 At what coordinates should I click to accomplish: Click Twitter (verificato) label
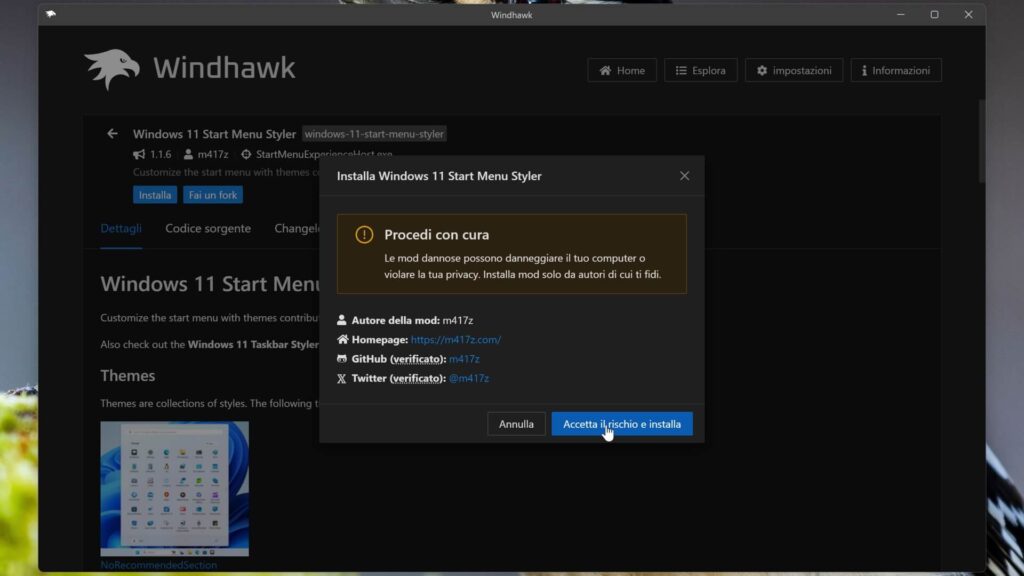398,378
